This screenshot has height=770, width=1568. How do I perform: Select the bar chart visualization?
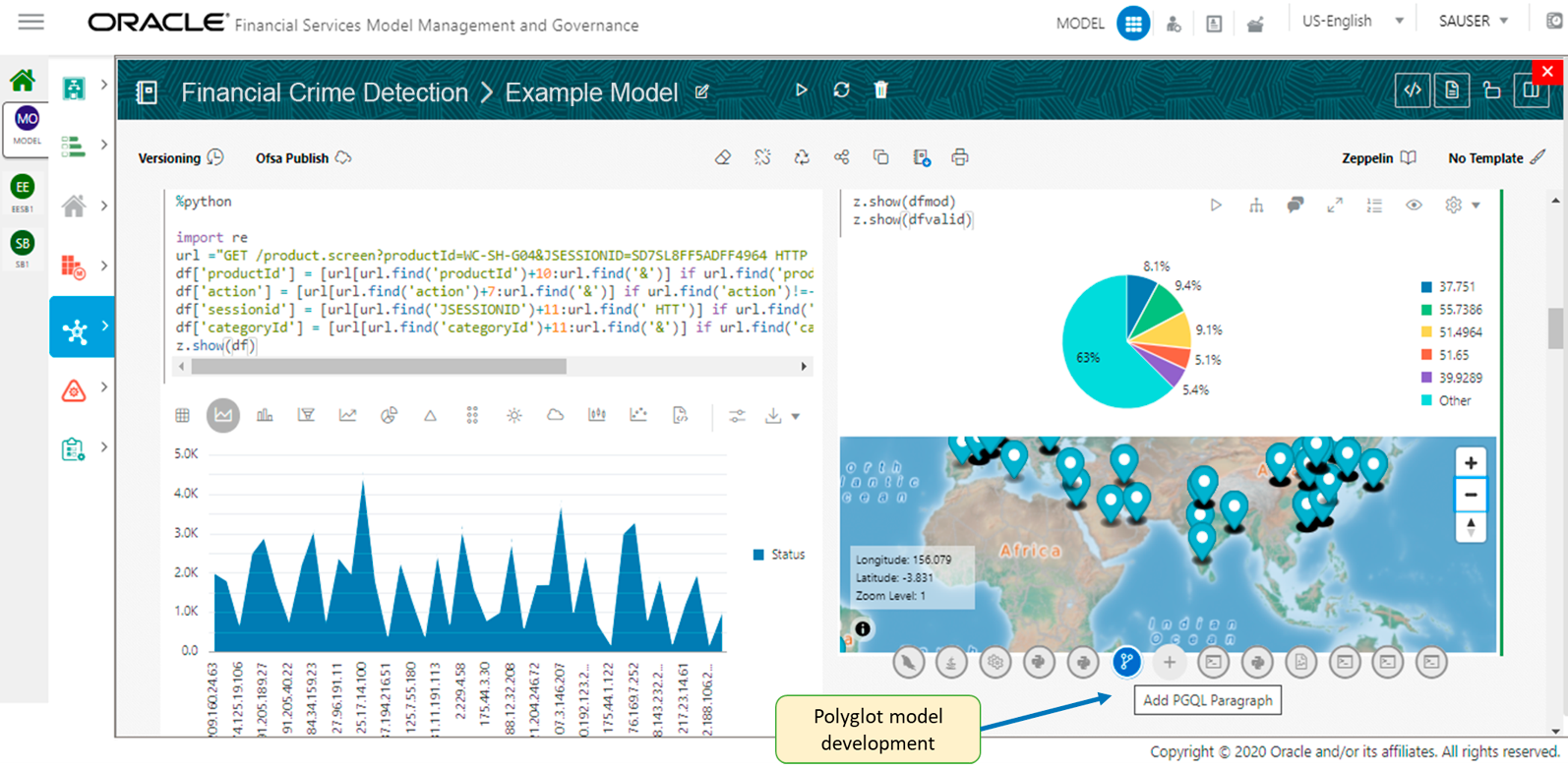pyautogui.click(x=265, y=415)
